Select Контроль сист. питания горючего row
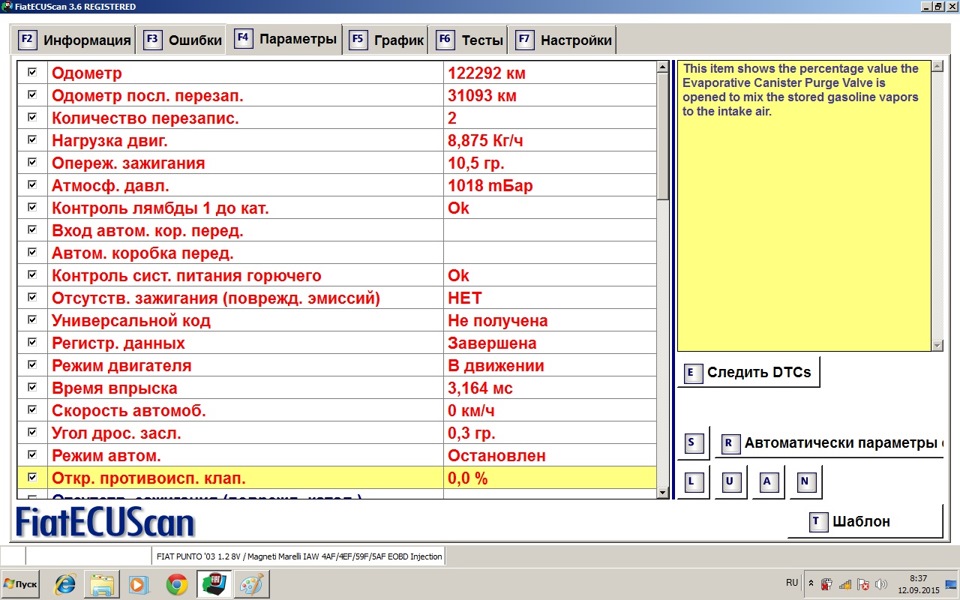The image size is (960, 600). tap(337, 276)
